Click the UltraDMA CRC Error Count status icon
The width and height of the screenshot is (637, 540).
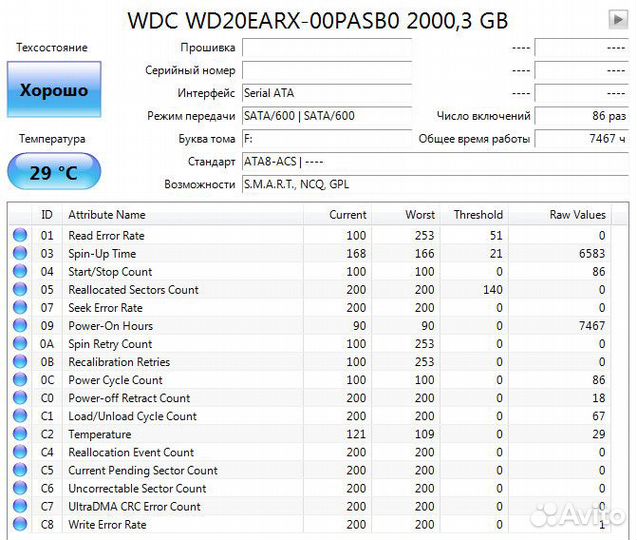tap(20, 506)
